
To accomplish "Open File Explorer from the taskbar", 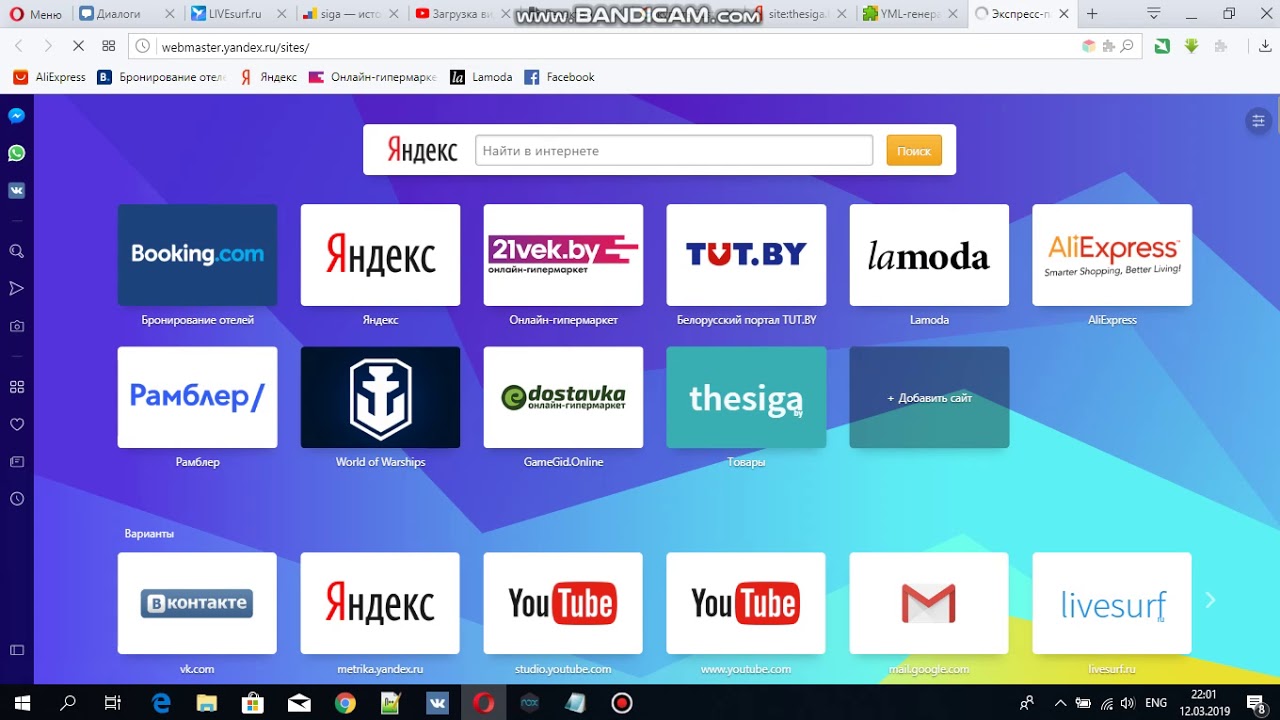I will pos(207,703).
